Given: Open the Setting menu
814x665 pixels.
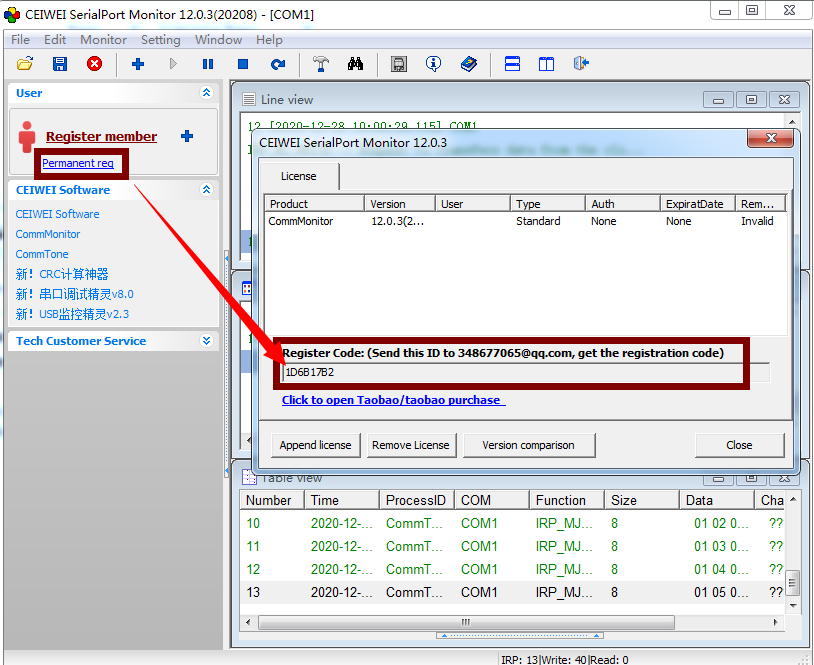Looking at the screenshot, I should (x=160, y=39).
